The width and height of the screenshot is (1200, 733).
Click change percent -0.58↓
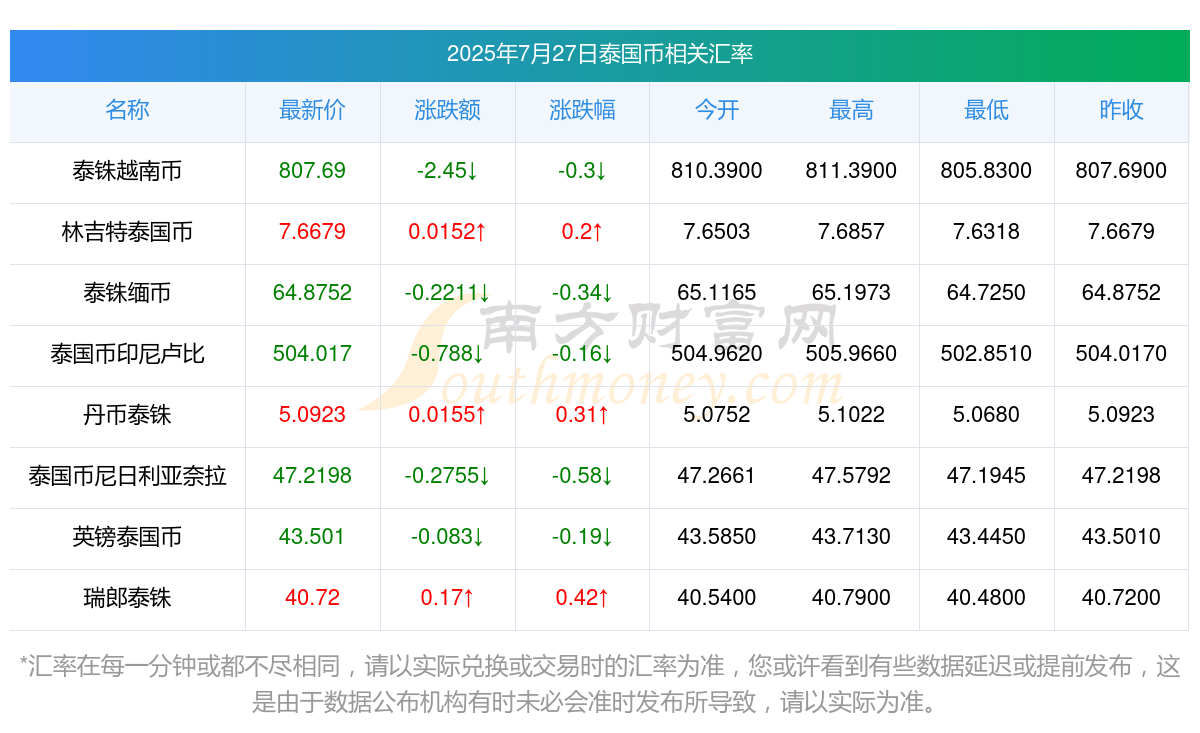point(582,476)
